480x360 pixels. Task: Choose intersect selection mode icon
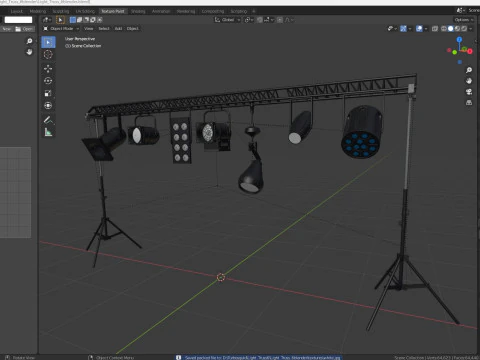[x=100, y=20]
